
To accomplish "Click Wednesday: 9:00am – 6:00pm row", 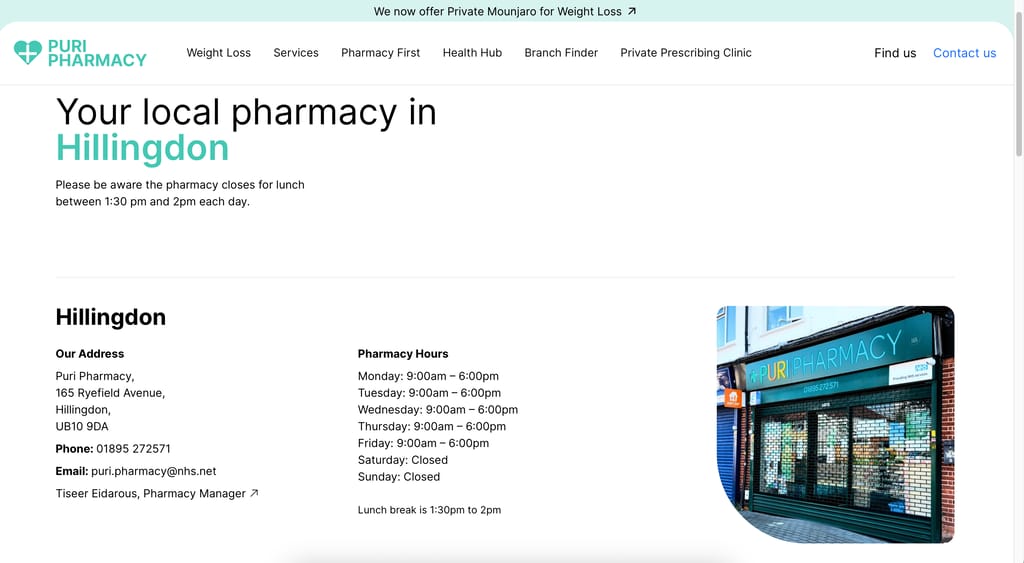I will 438,410.
